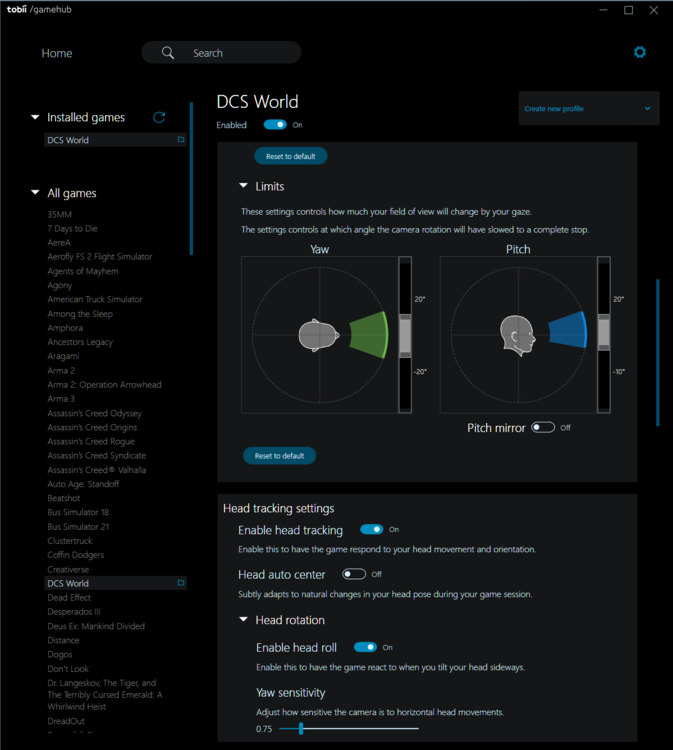Screen dimensions: 673x750
Task: Click the pitch head side-view icon
Action: (517, 334)
